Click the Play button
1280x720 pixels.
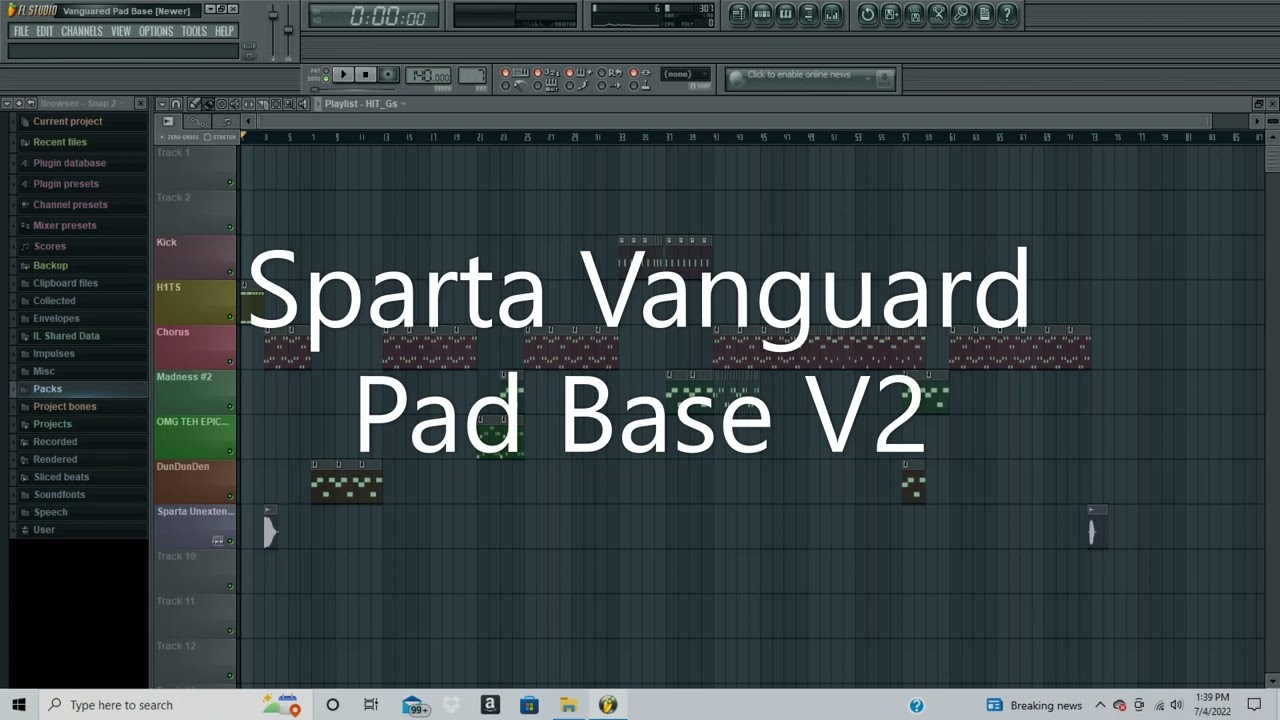343,74
